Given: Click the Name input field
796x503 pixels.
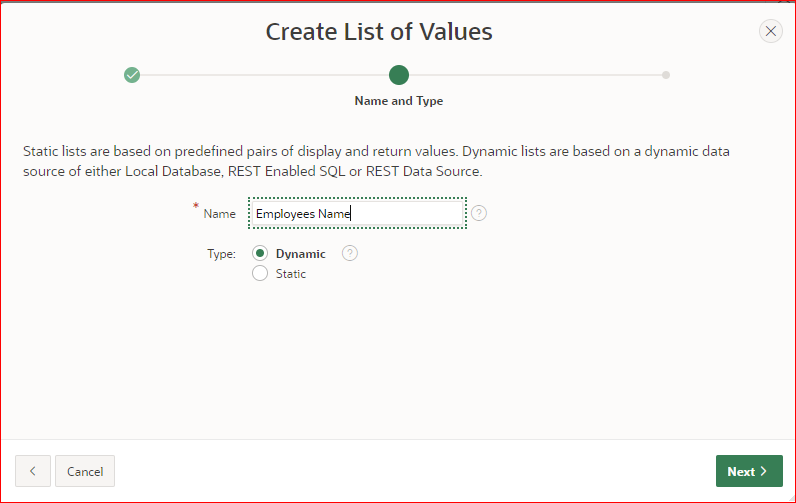Looking at the screenshot, I should click(357, 213).
